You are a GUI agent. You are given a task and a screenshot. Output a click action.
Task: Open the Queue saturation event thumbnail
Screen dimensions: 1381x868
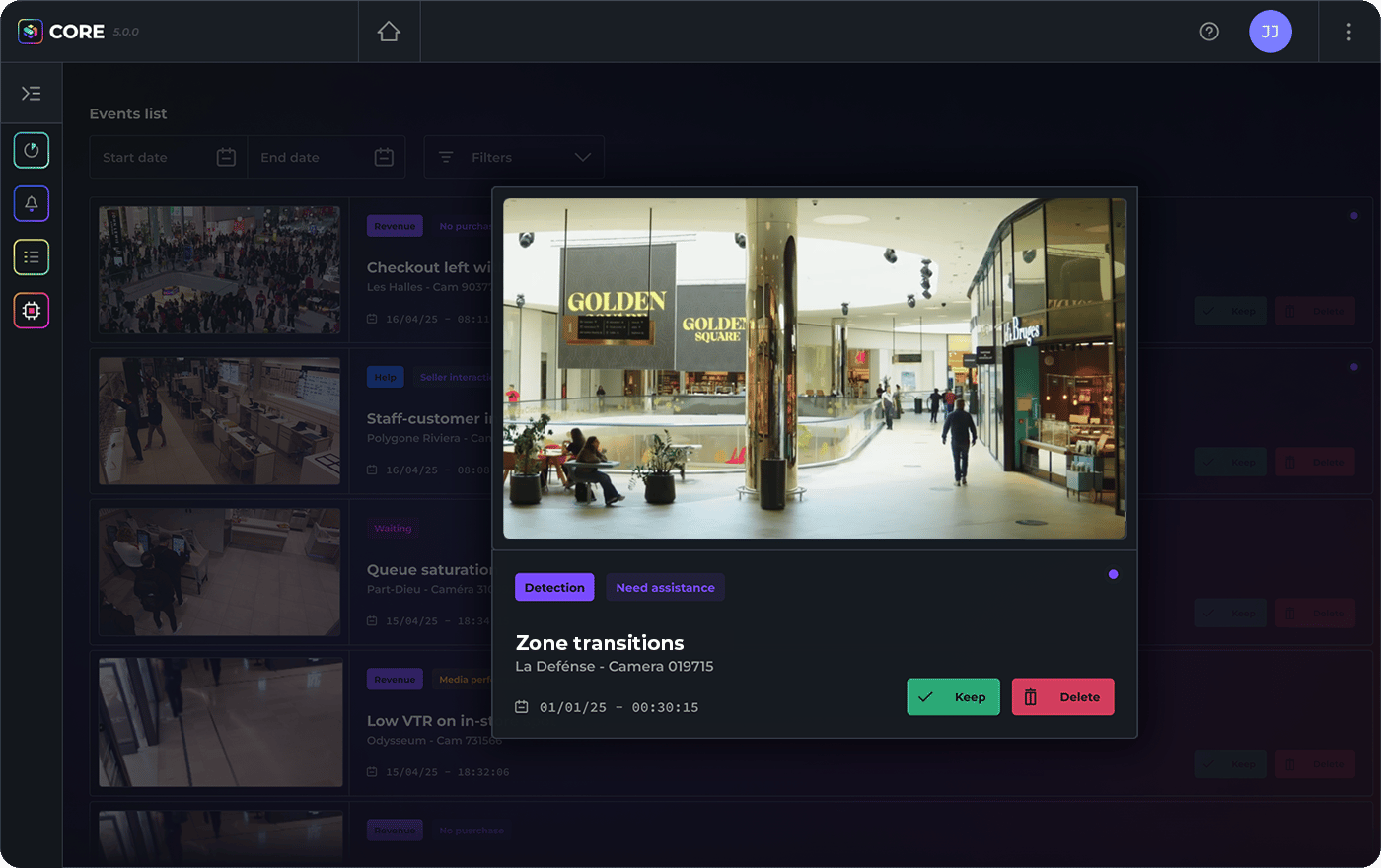pyautogui.click(x=219, y=572)
